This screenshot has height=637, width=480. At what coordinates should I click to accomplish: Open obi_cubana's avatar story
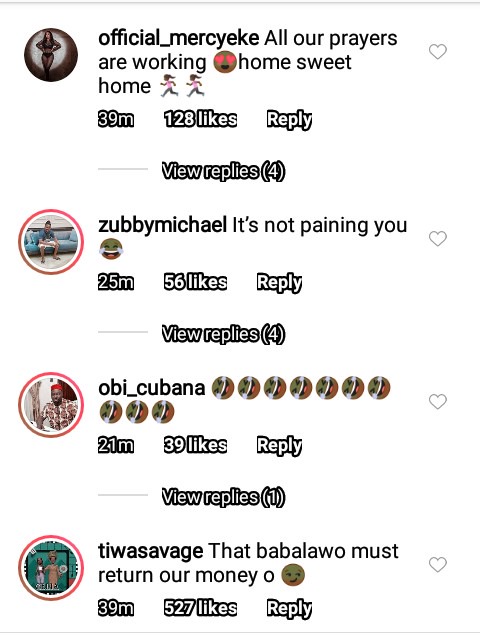point(51,405)
